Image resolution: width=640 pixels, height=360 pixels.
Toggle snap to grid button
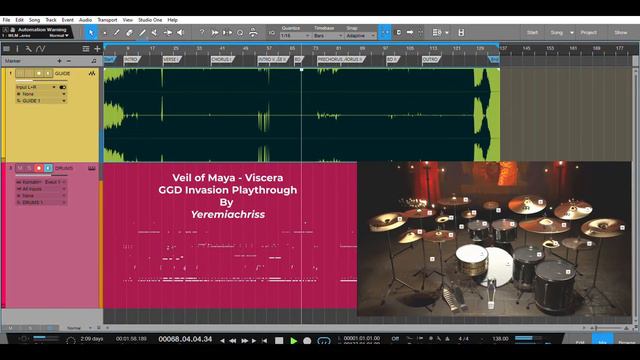pyautogui.click(x=384, y=33)
